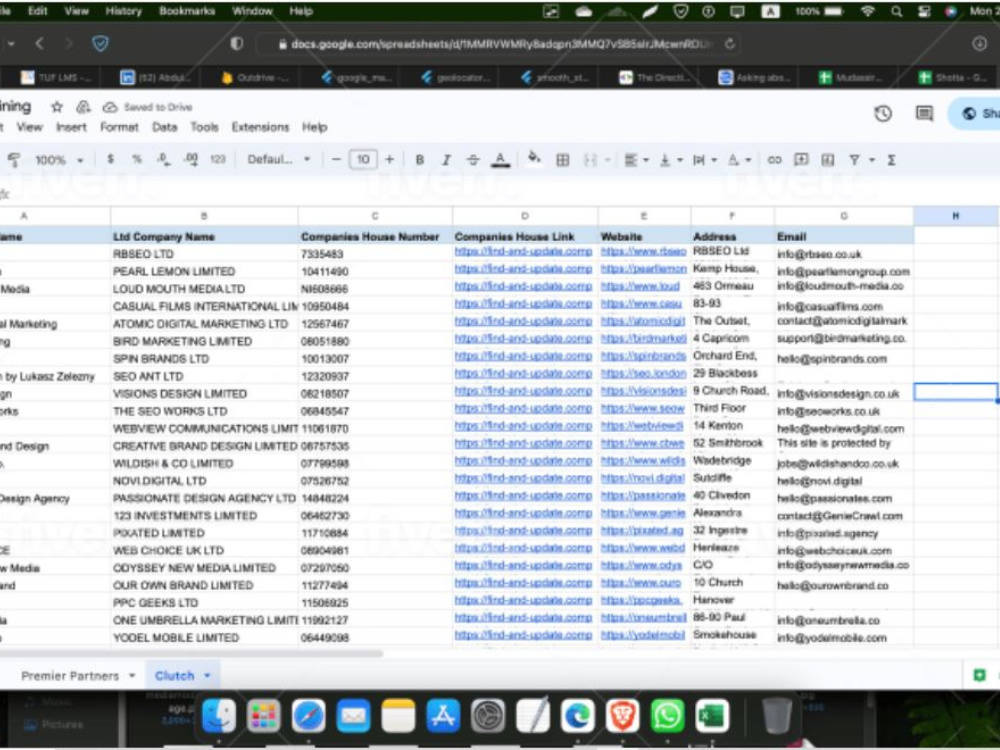The image size is (1000, 750).
Task: Increase decimal places icon
Action: 191,159
